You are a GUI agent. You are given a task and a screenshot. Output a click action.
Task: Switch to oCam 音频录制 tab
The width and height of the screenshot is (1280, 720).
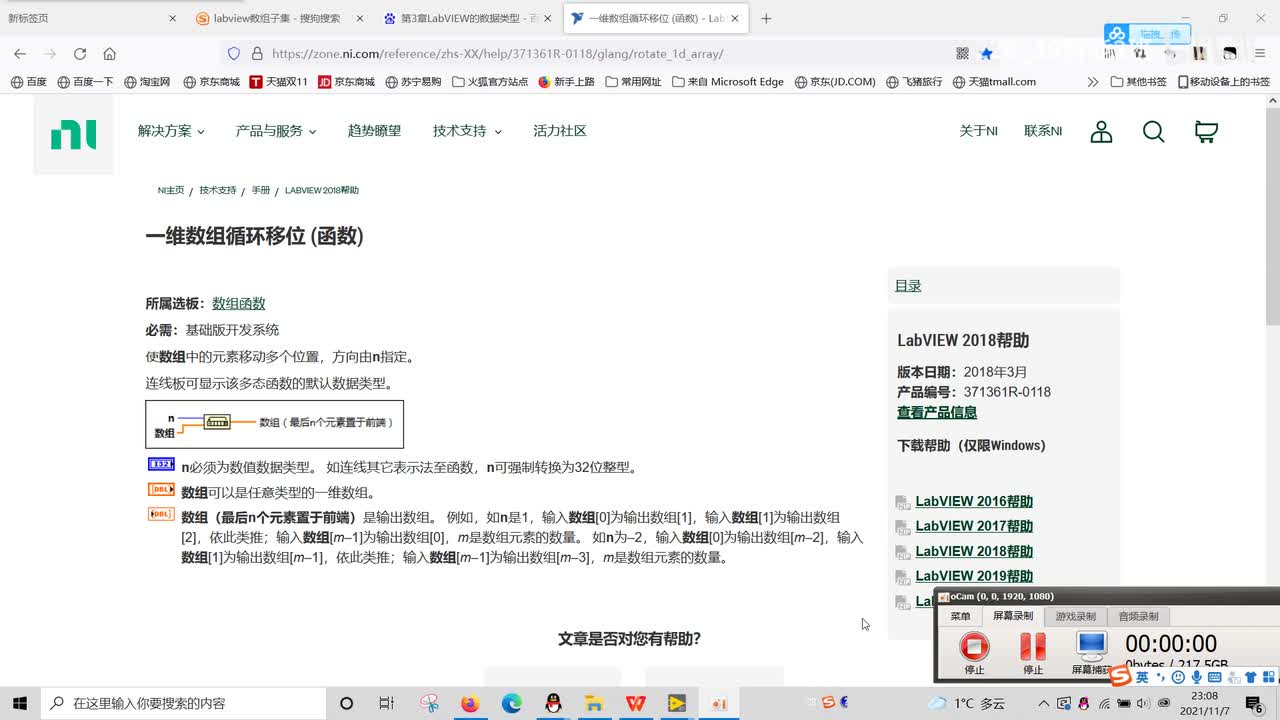pyautogui.click(x=1138, y=616)
